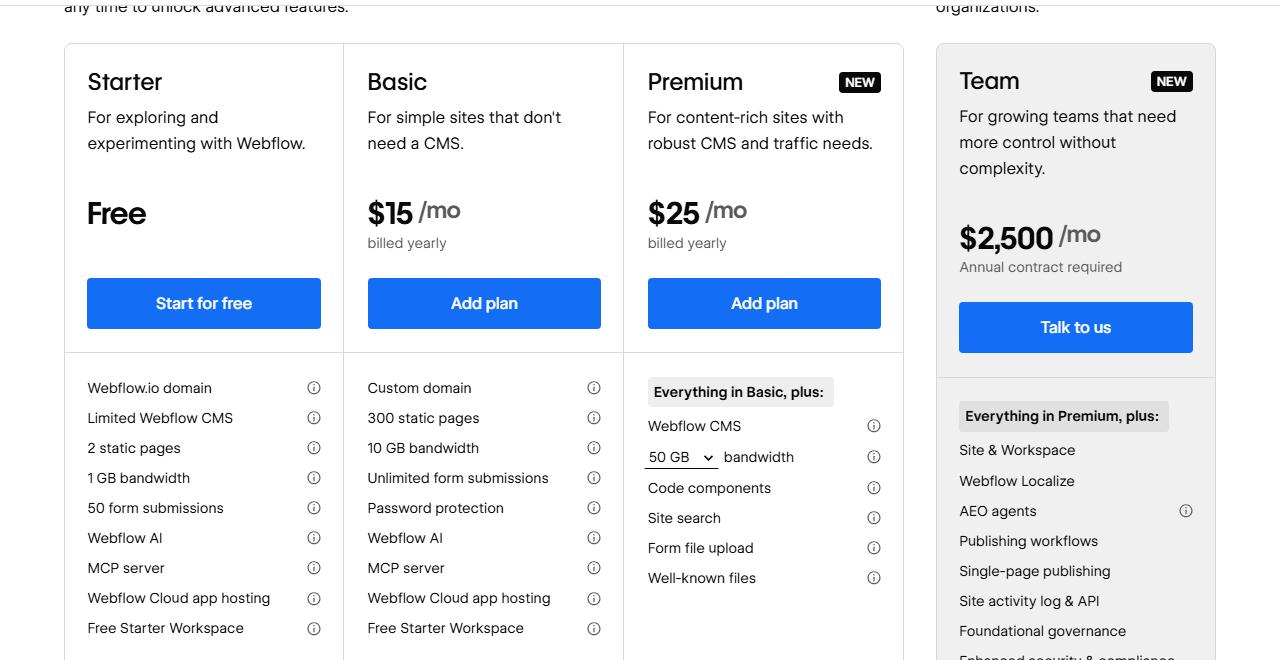Click the Free price text
Image resolution: width=1280 pixels, height=660 pixels.
(117, 213)
